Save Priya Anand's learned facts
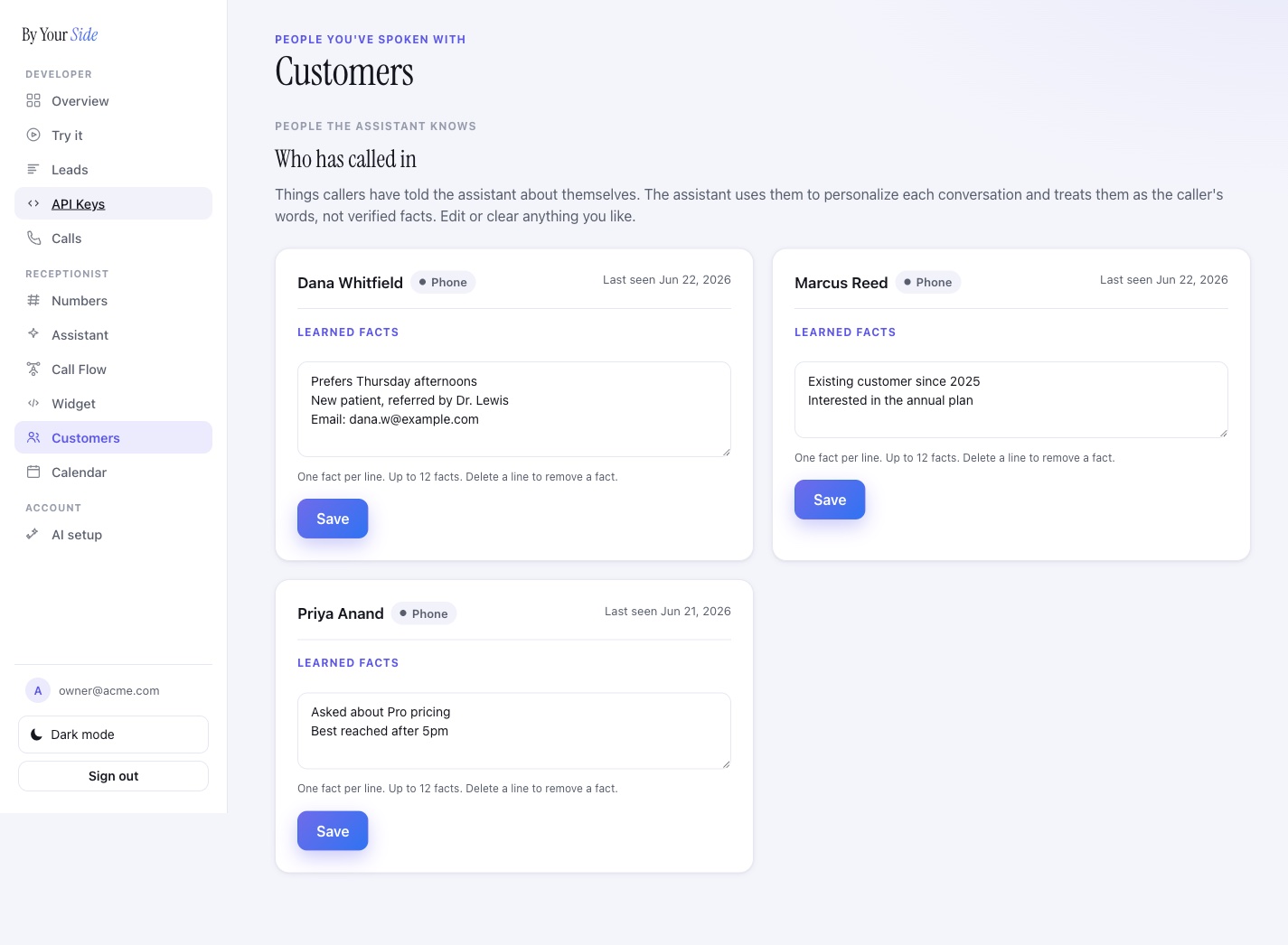 (333, 831)
